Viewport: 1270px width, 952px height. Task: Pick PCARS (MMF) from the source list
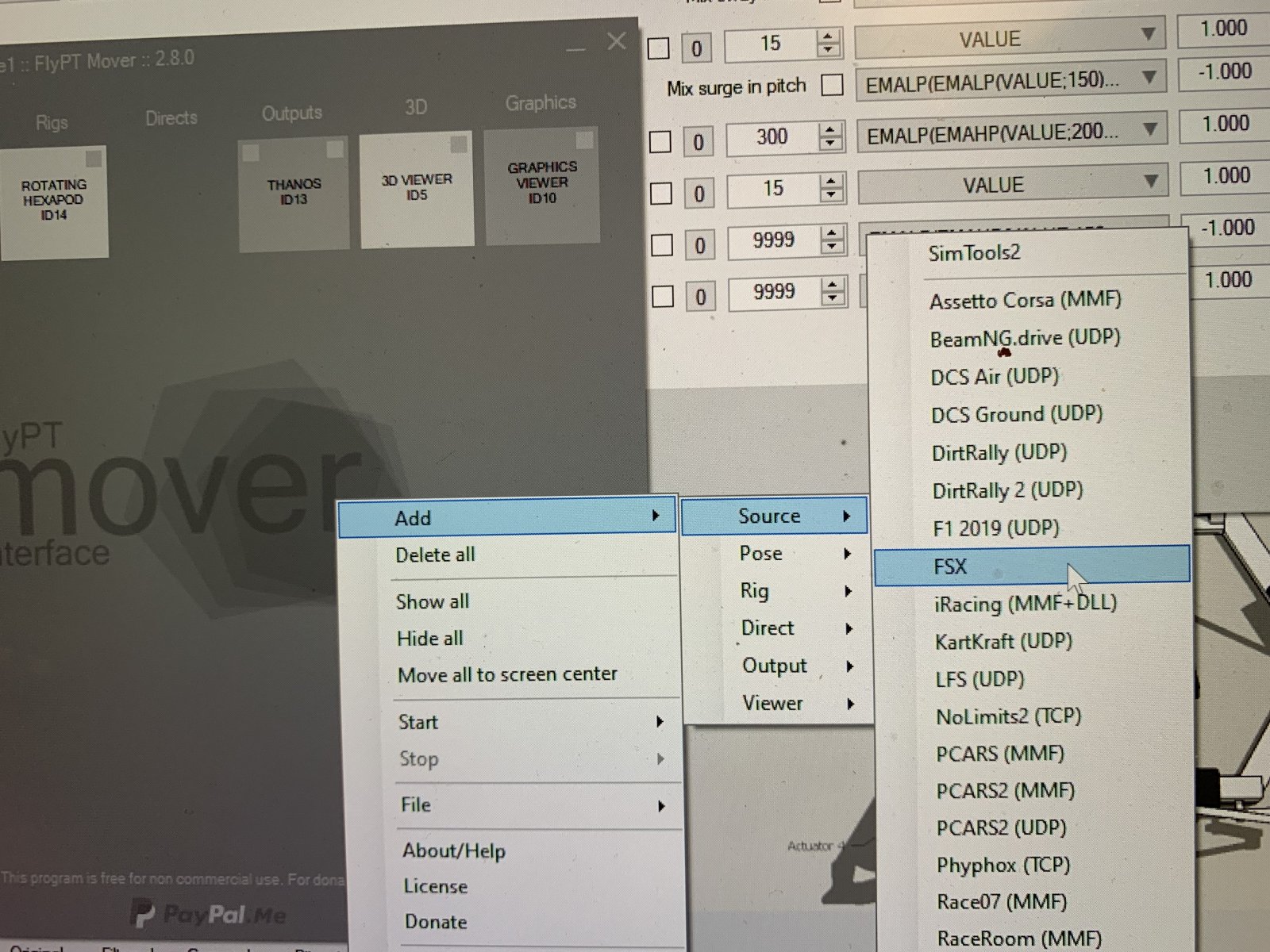[x=1000, y=754]
